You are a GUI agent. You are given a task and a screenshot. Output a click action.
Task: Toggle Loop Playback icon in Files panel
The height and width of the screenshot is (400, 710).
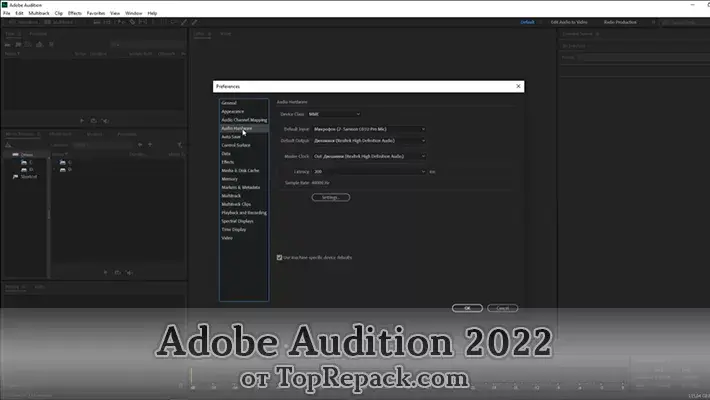(x=94, y=121)
